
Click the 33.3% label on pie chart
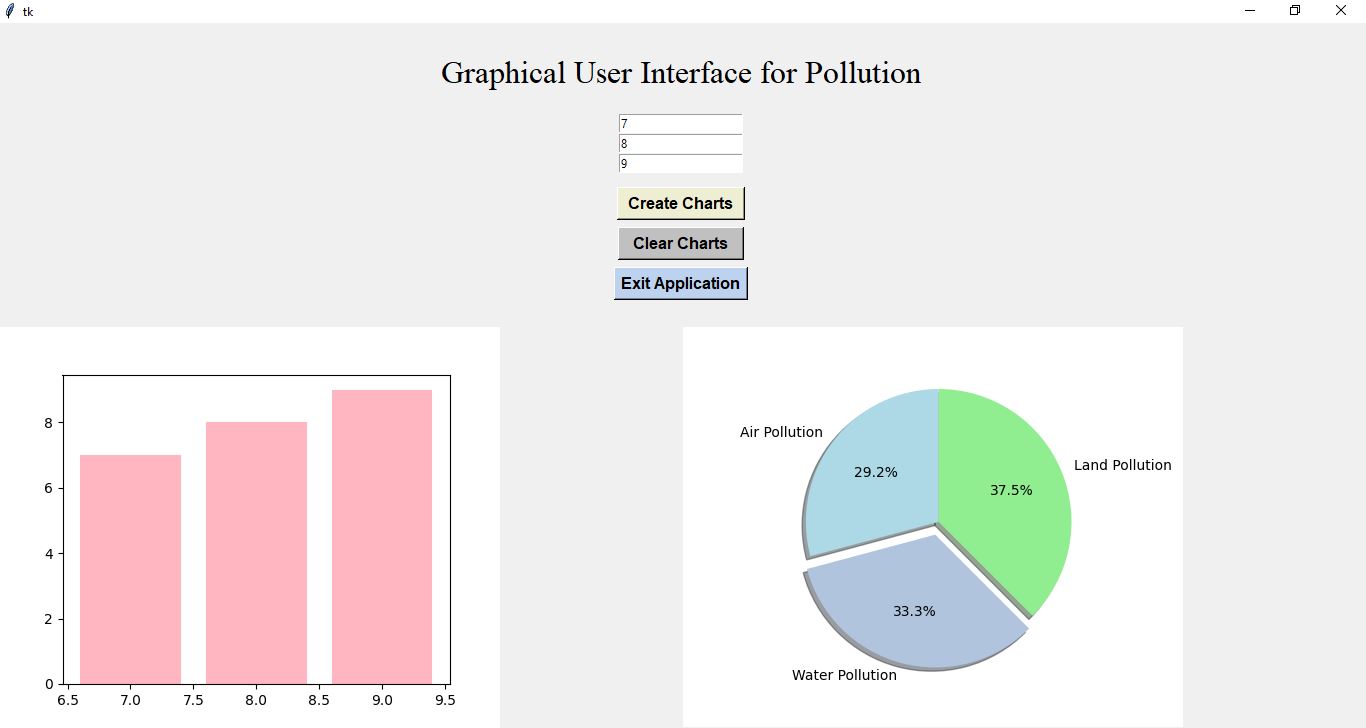click(x=914, y=610)
